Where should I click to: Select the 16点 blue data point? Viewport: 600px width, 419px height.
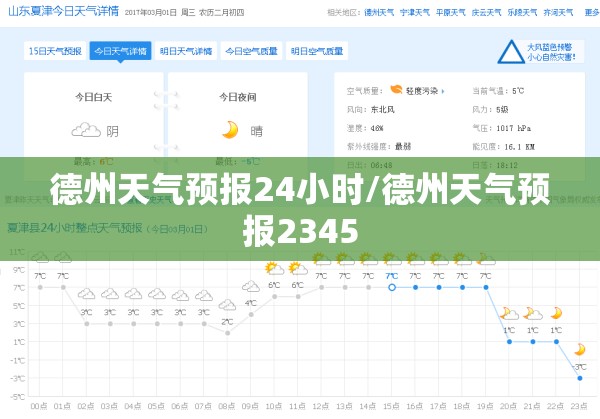click(x=416, y=287)
